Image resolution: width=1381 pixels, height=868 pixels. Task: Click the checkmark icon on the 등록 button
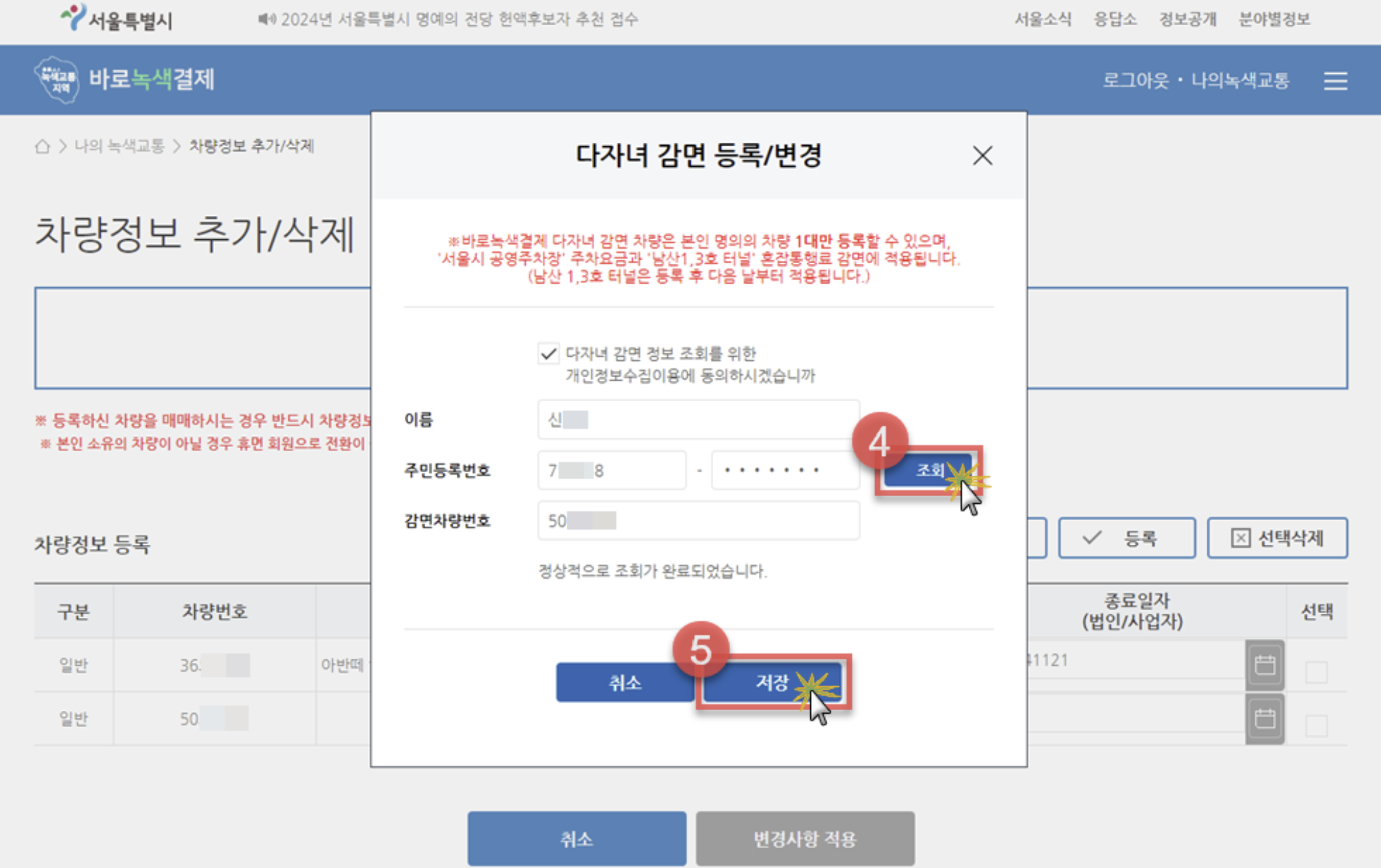(x=1092, y=538)
